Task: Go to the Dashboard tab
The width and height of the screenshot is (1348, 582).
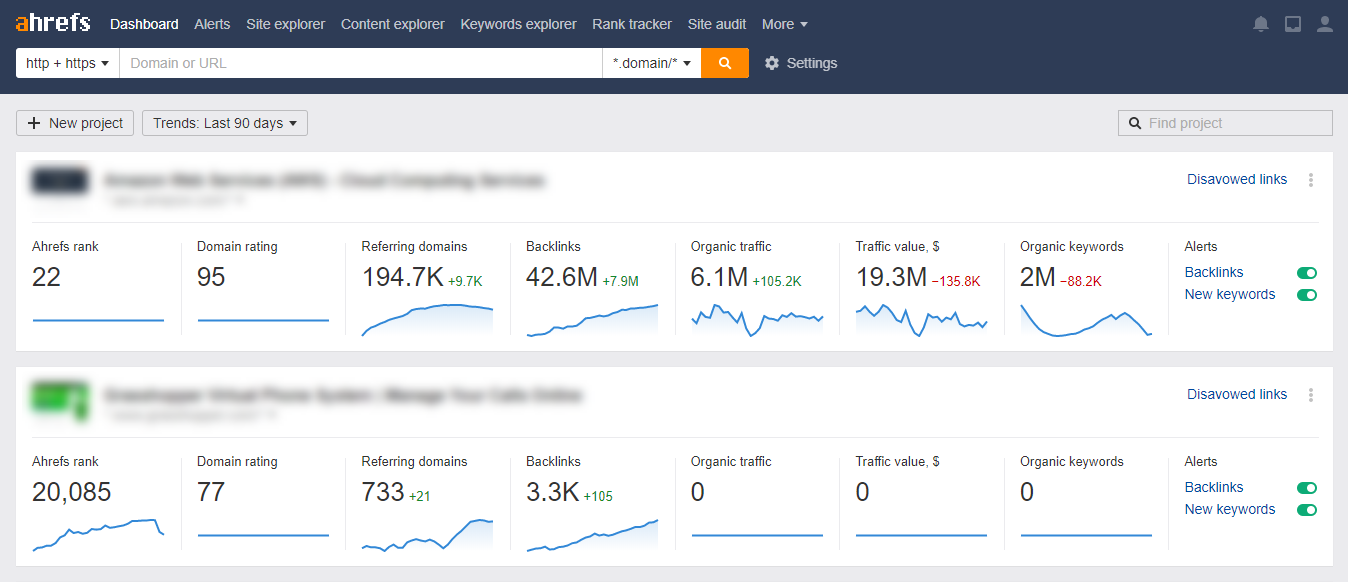Action: (144, 24)
